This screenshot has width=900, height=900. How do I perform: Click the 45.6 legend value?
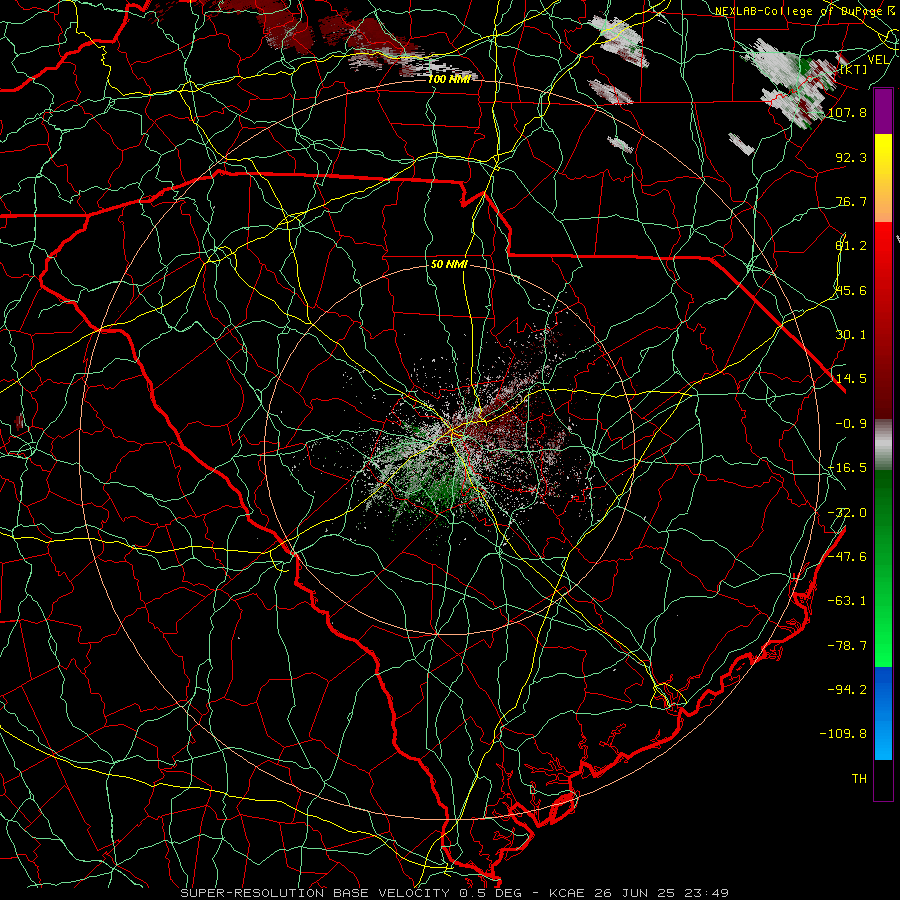coord(851,290)
